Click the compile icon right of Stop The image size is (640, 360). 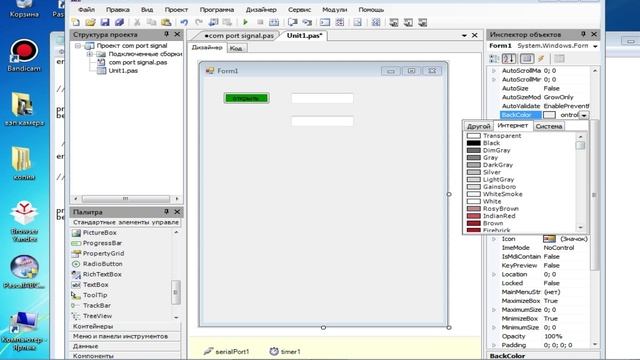click(x=274, y=22)
